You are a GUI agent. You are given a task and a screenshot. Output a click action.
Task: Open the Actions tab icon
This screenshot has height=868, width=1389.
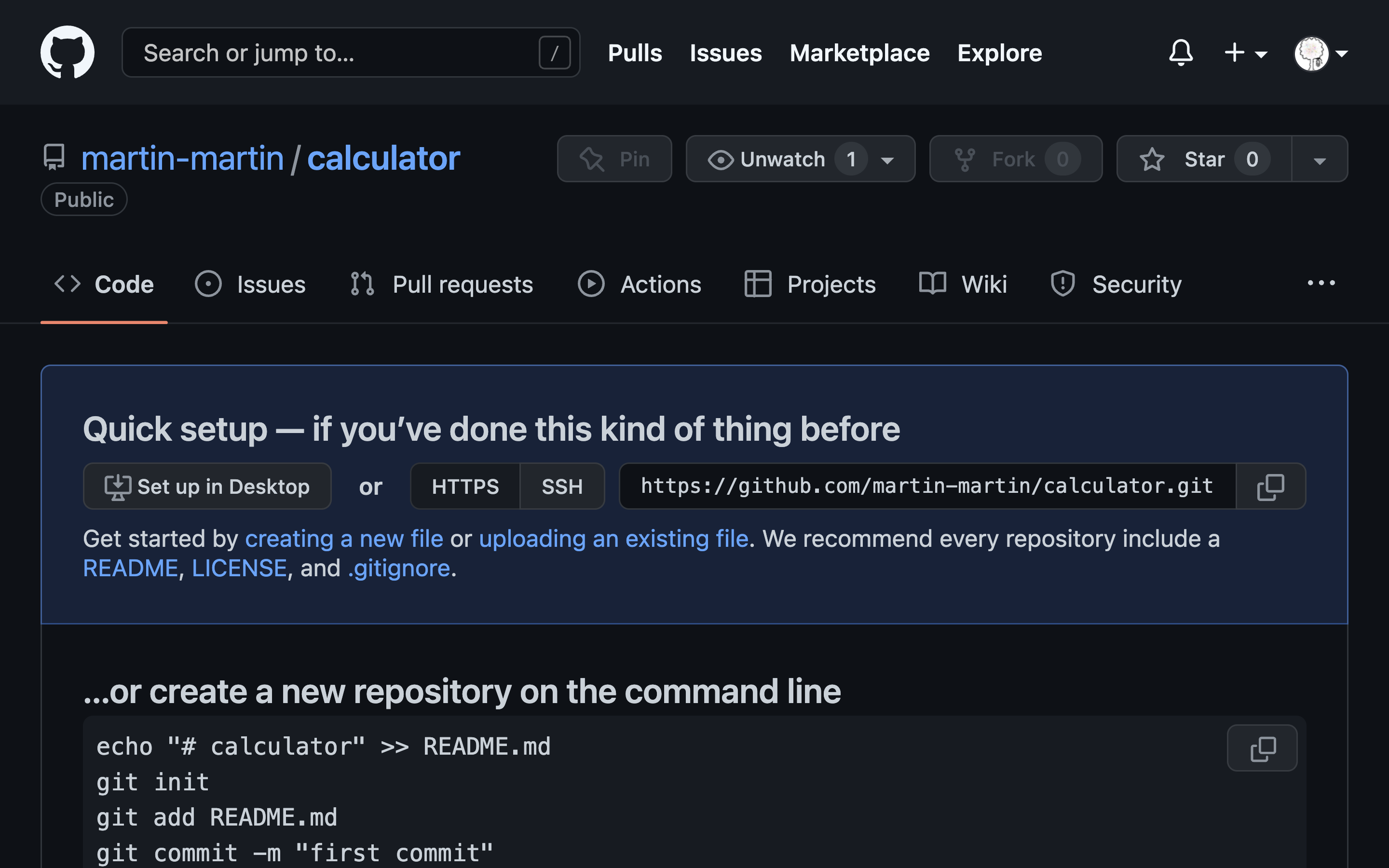pos(591,284)
